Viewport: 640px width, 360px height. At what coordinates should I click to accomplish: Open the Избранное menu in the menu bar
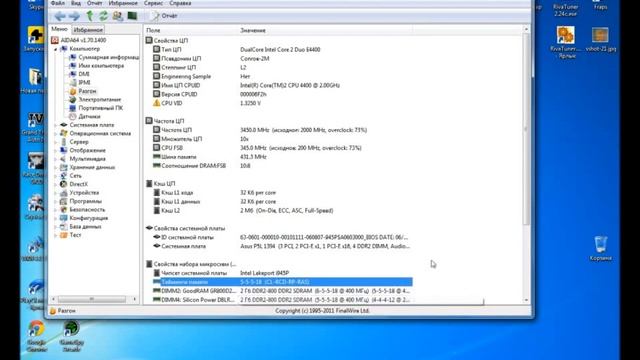tap(123, 3)
